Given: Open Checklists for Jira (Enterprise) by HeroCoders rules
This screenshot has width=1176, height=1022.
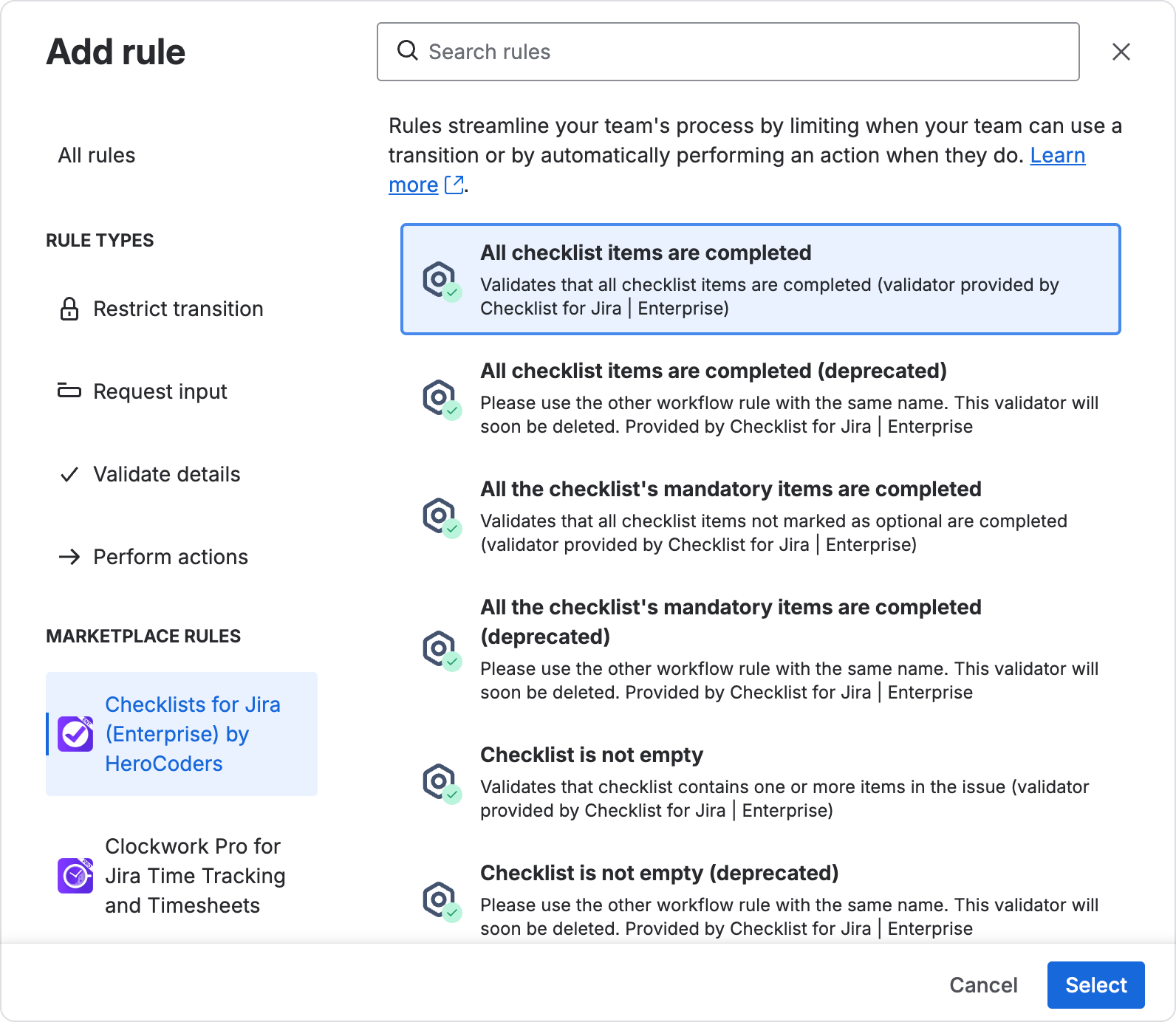Looking at the screenshot, I should click(x=182, y=734).
